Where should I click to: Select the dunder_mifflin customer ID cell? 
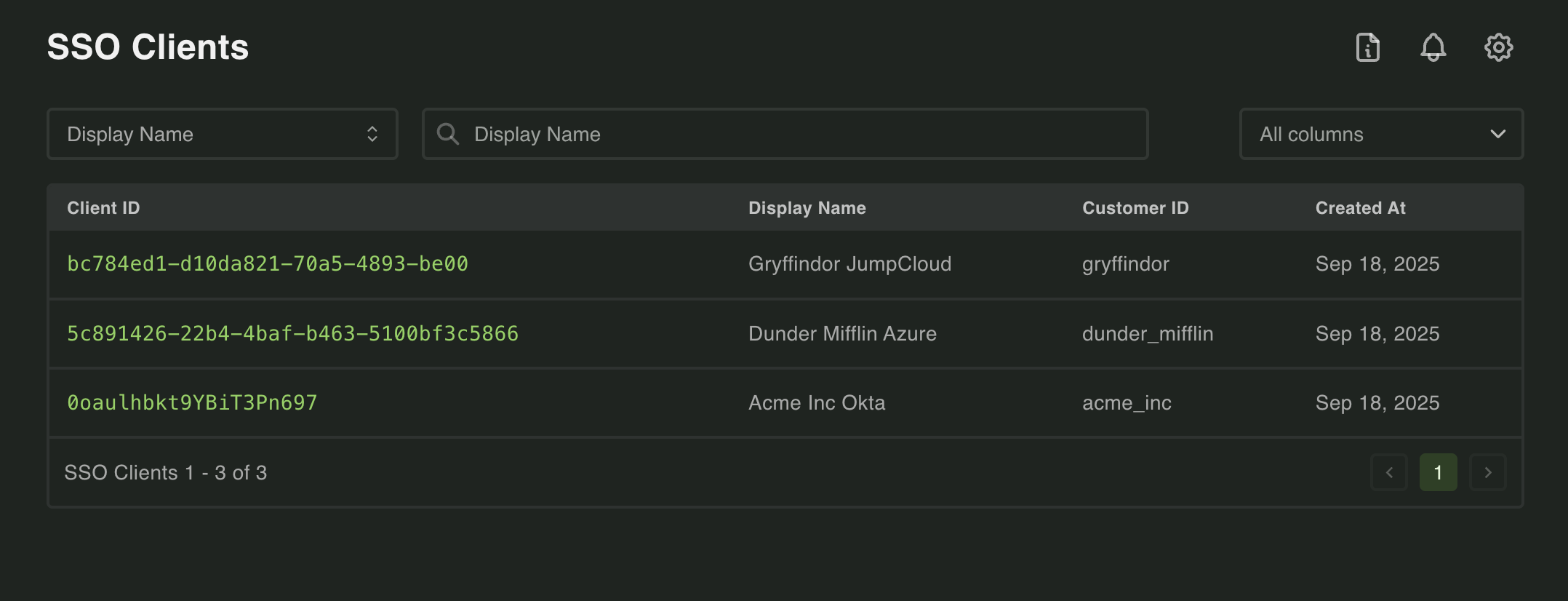pos(1148,333)
